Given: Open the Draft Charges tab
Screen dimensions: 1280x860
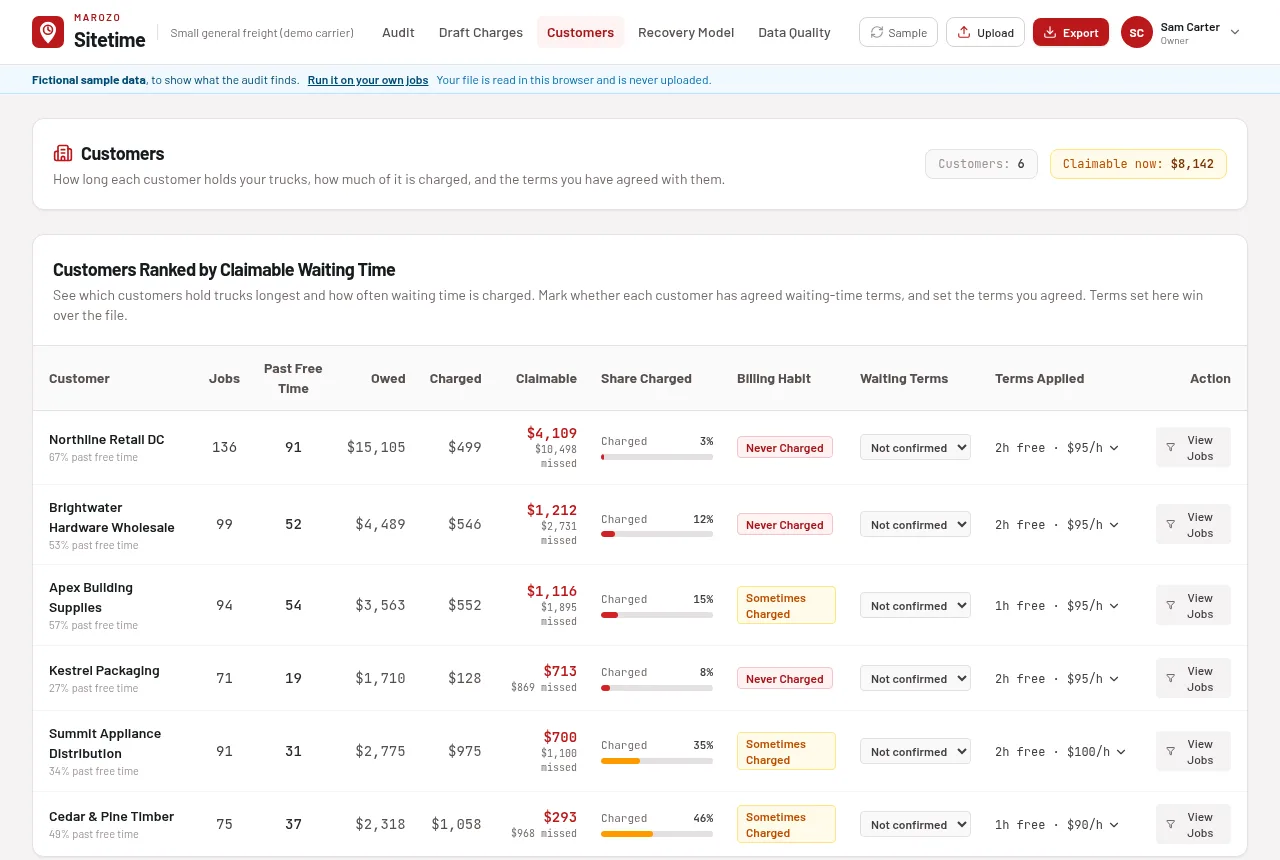Looking at the screenshot, I should pos(481,32).
